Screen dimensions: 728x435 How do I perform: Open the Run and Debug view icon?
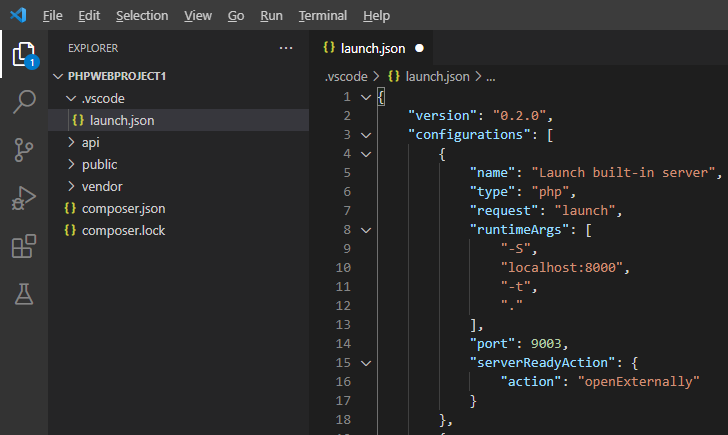coord(24,198)
